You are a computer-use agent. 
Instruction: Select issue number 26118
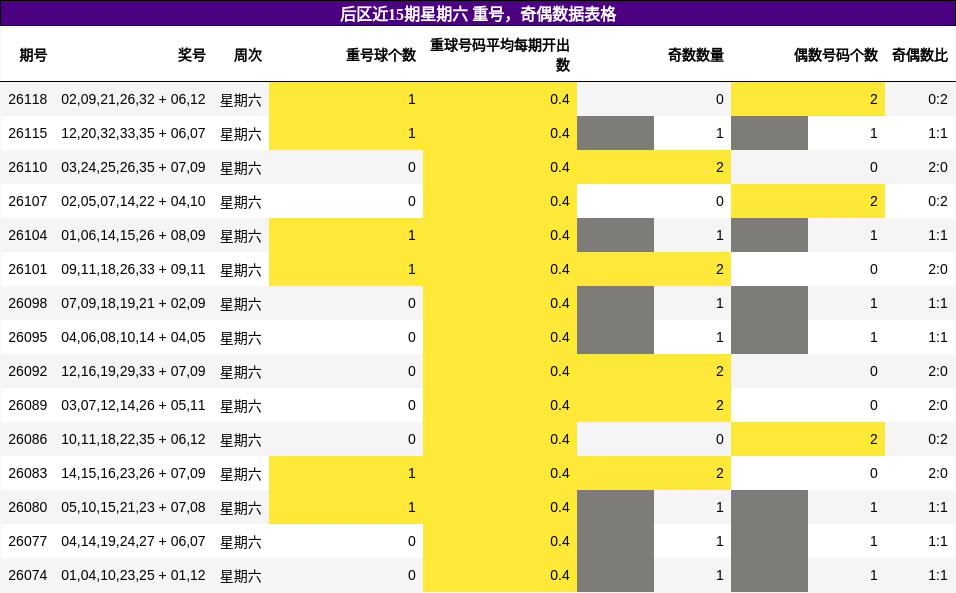(x=27, y=99)
